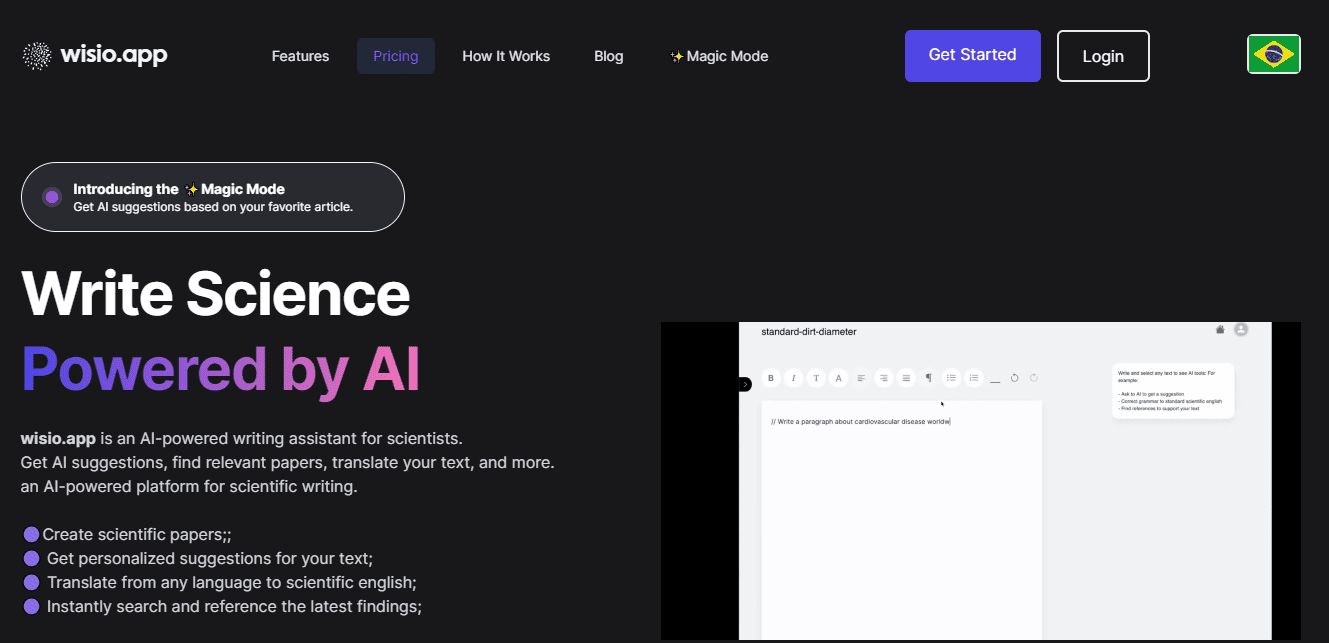Open the Brazilian flag language selector
Image resolution: width=1329 pixels, height=643 pixels.
(x=1273, y=54)
